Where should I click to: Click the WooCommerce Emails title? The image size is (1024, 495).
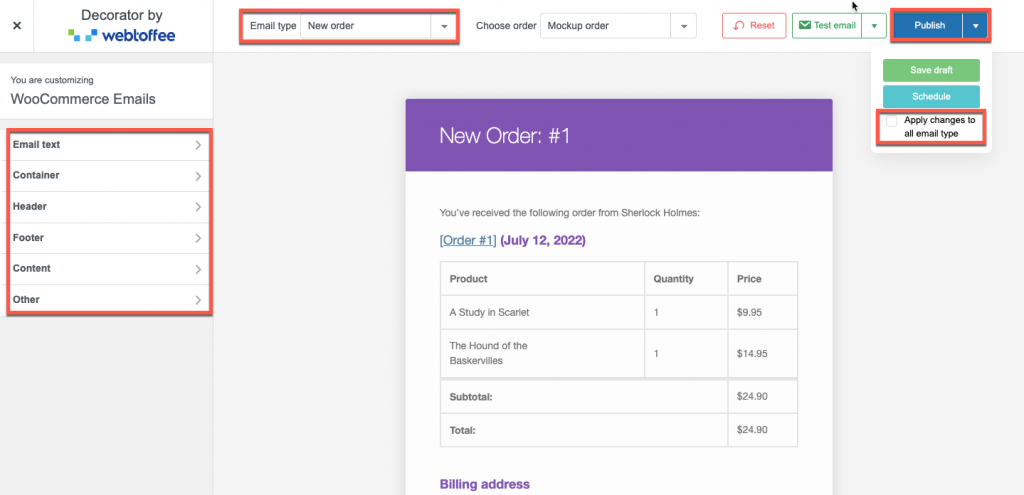[x=83, y=99]
